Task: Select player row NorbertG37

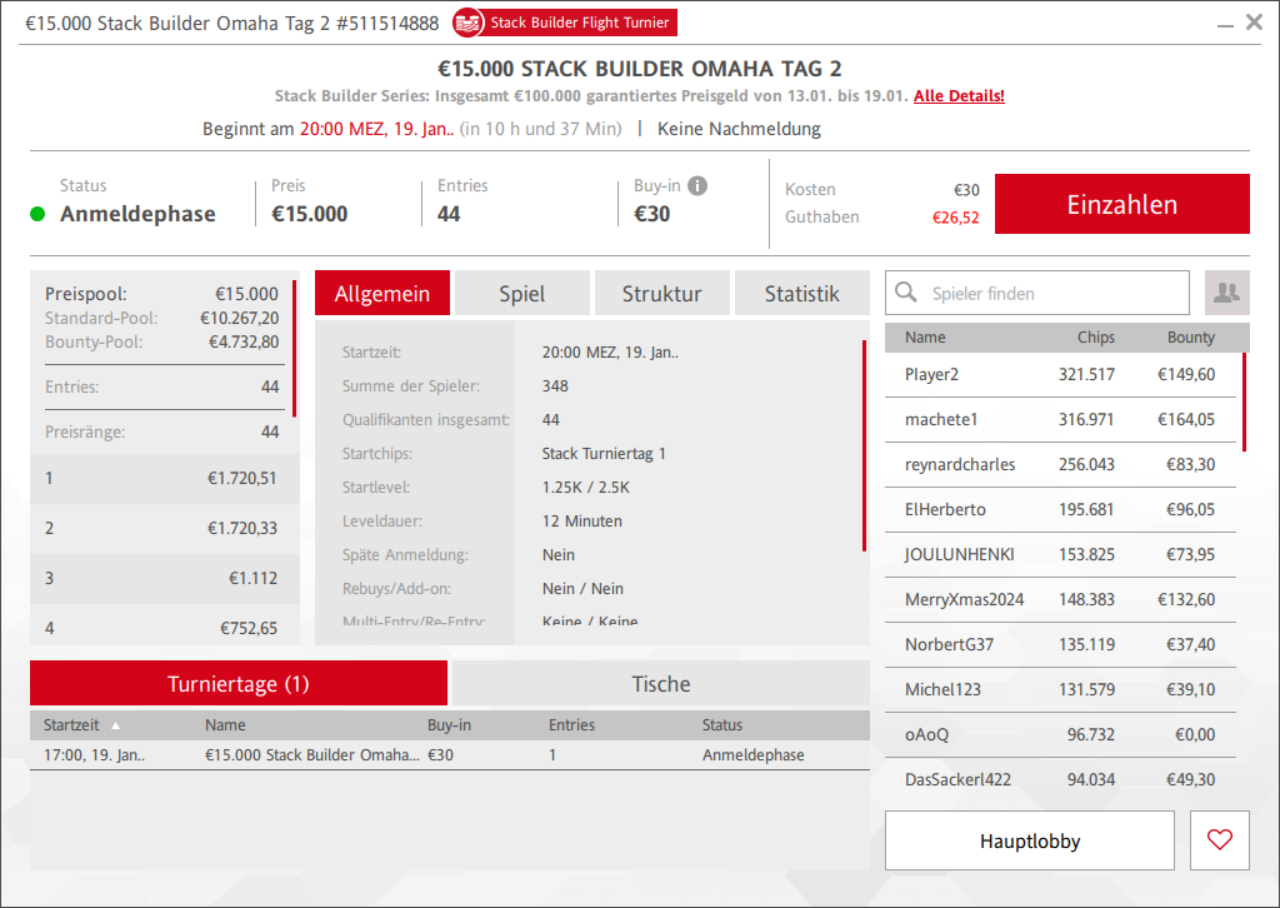Action: pyautogui.click(x=1060, y=645)
